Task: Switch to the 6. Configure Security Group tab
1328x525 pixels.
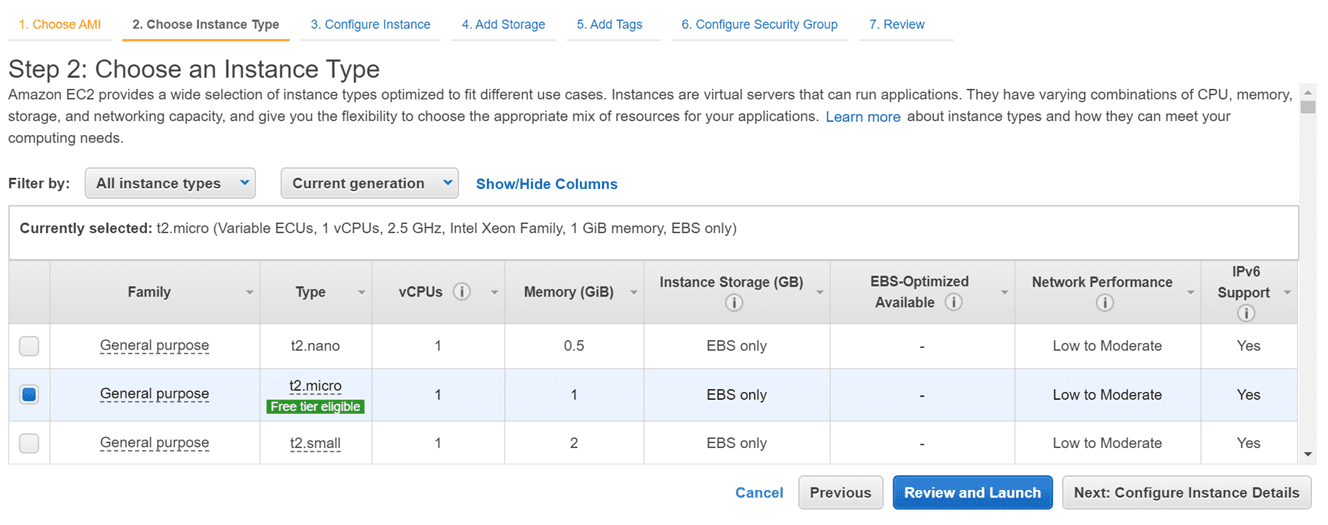Action: pos(759,24)
